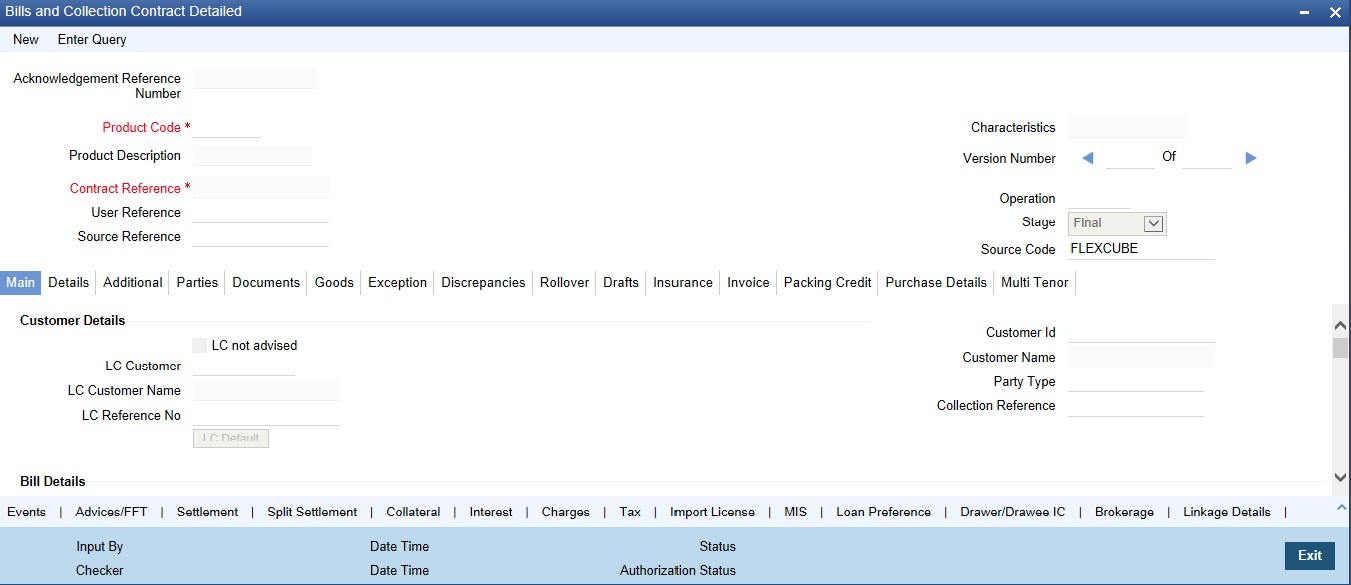The width and height of the screenshot is (1351, 585).
Task: Go to previous version number arrow
Action: [x=1088, y=158]
